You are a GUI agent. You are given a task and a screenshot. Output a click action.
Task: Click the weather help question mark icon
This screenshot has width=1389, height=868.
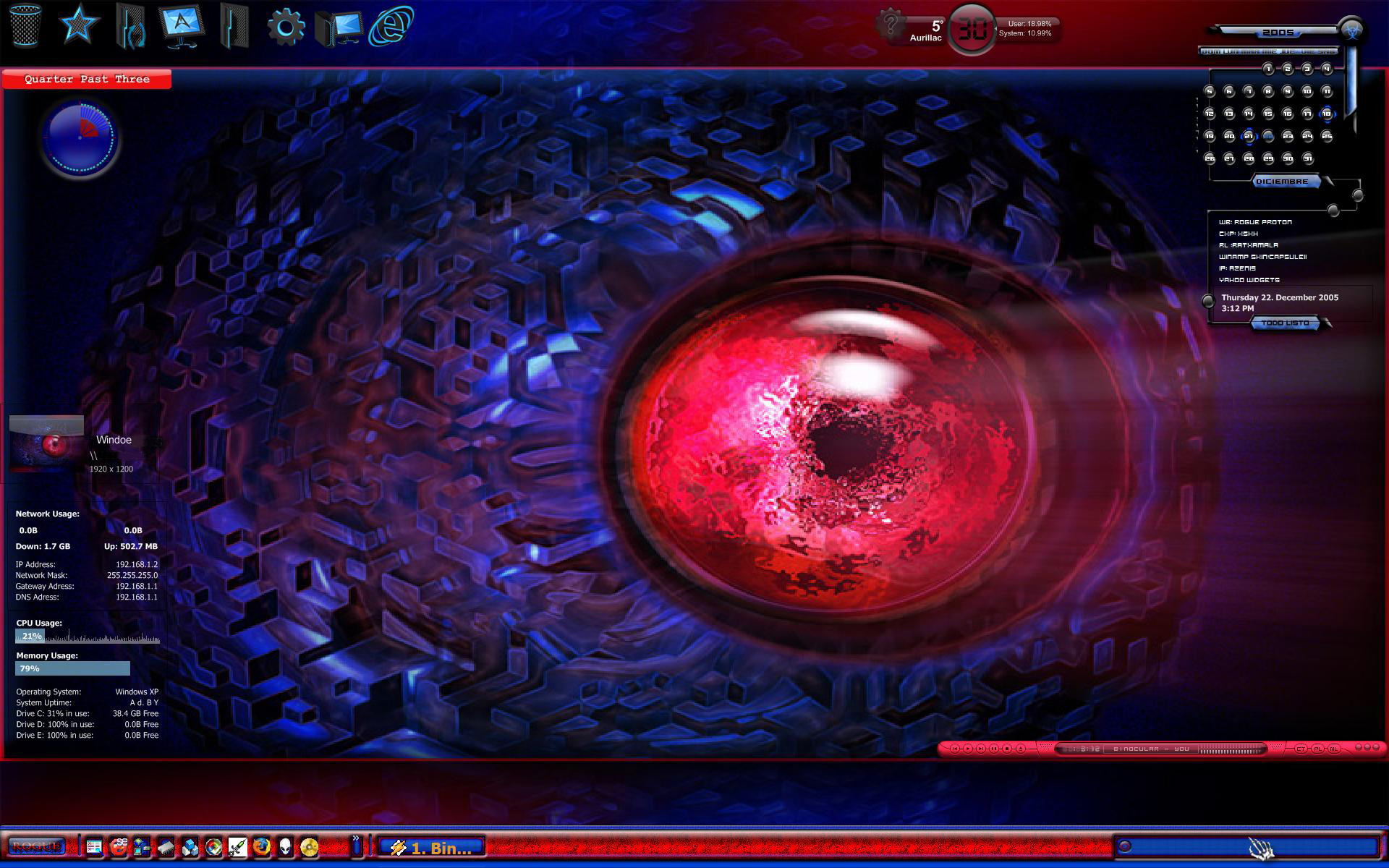891,24
